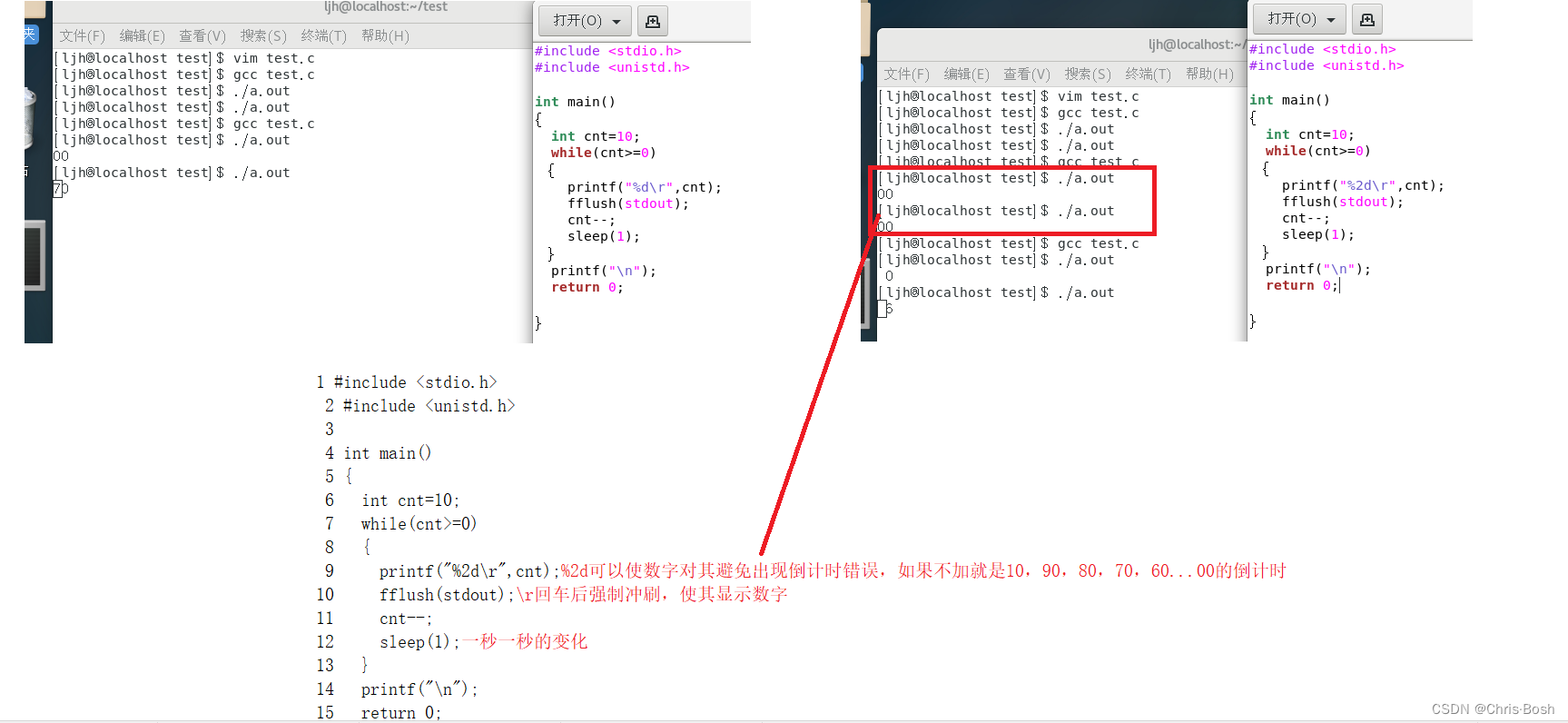Open 文件(F) menu in right terminal
The image size is (1568, 723).
click(907, 74)
